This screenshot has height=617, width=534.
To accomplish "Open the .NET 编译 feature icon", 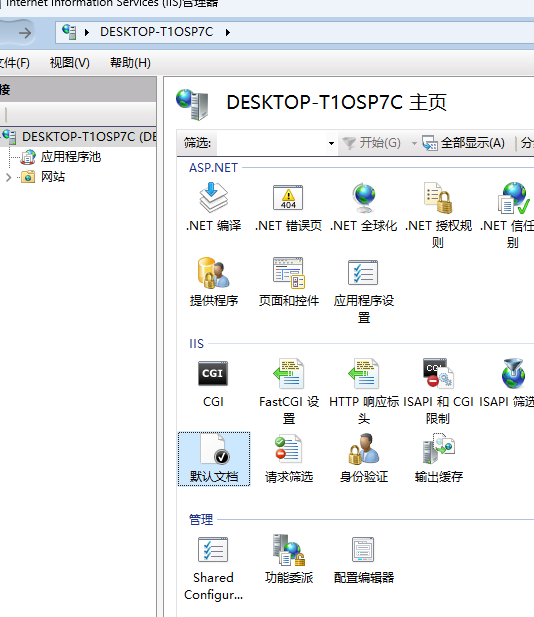I will pyautogui.click(x=213, y=197).
